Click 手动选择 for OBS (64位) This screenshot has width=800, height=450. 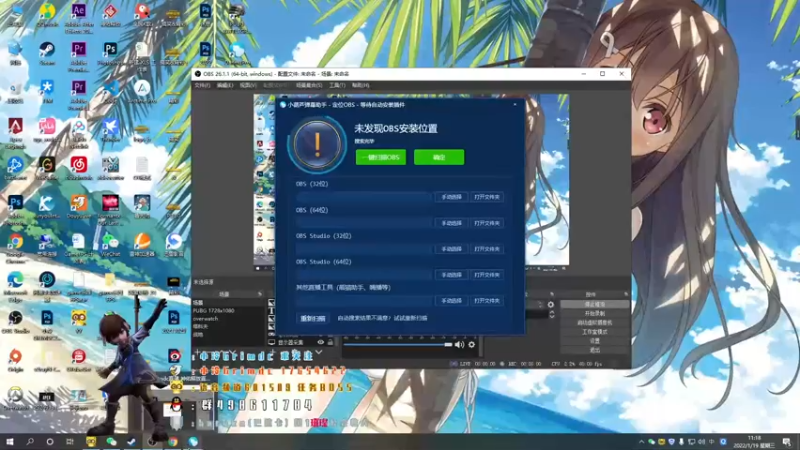coord(452,223)
